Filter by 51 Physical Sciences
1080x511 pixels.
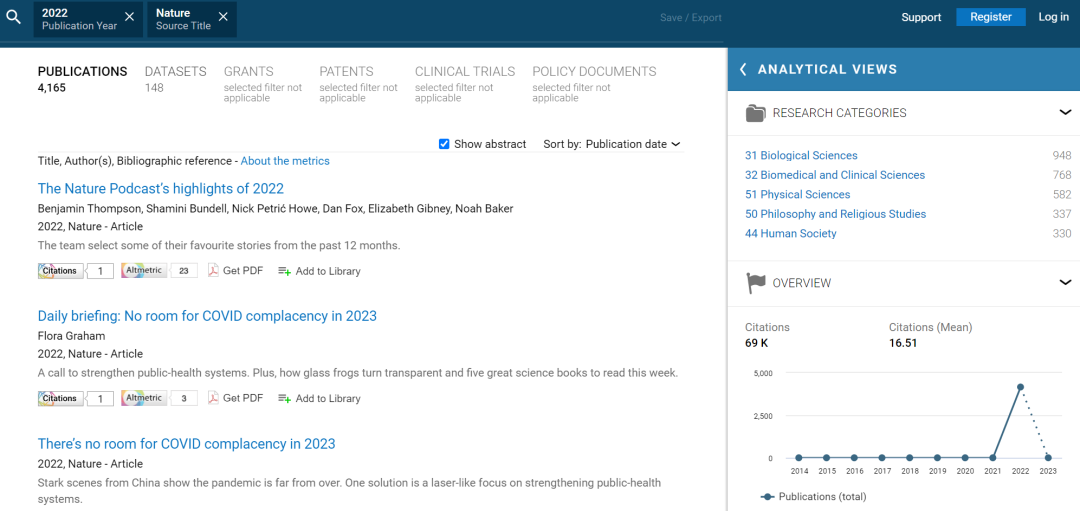(x=798, y=194)
